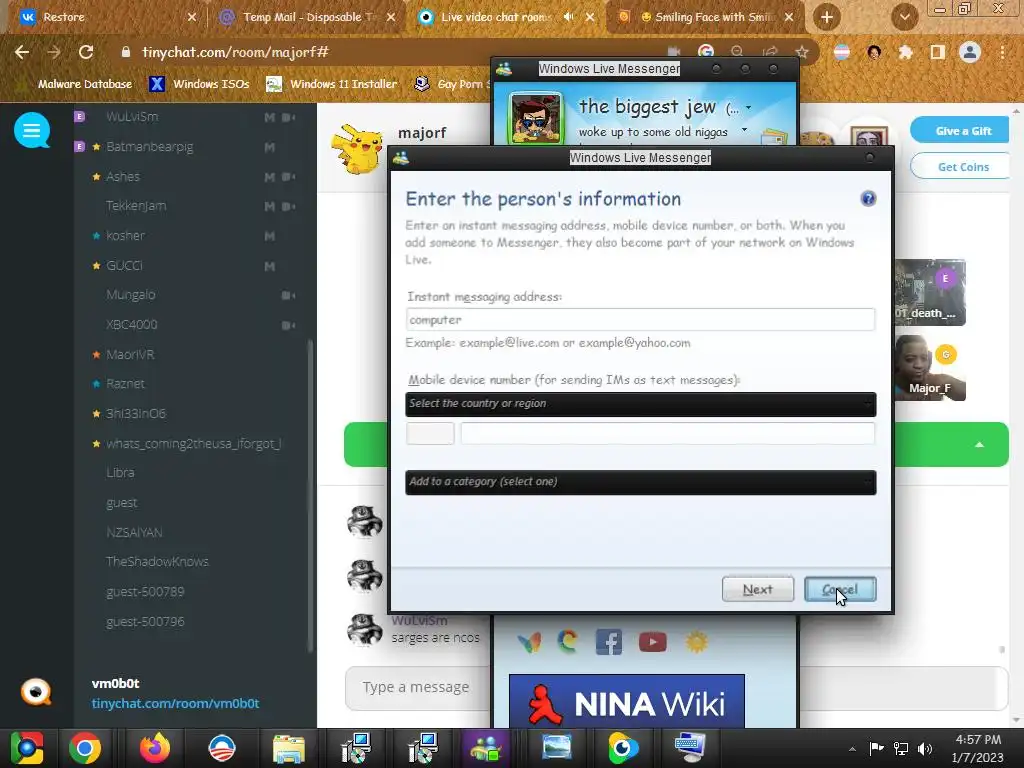
Task: Toggle mute on the Live video chat tab
Action: coord(568,17)
